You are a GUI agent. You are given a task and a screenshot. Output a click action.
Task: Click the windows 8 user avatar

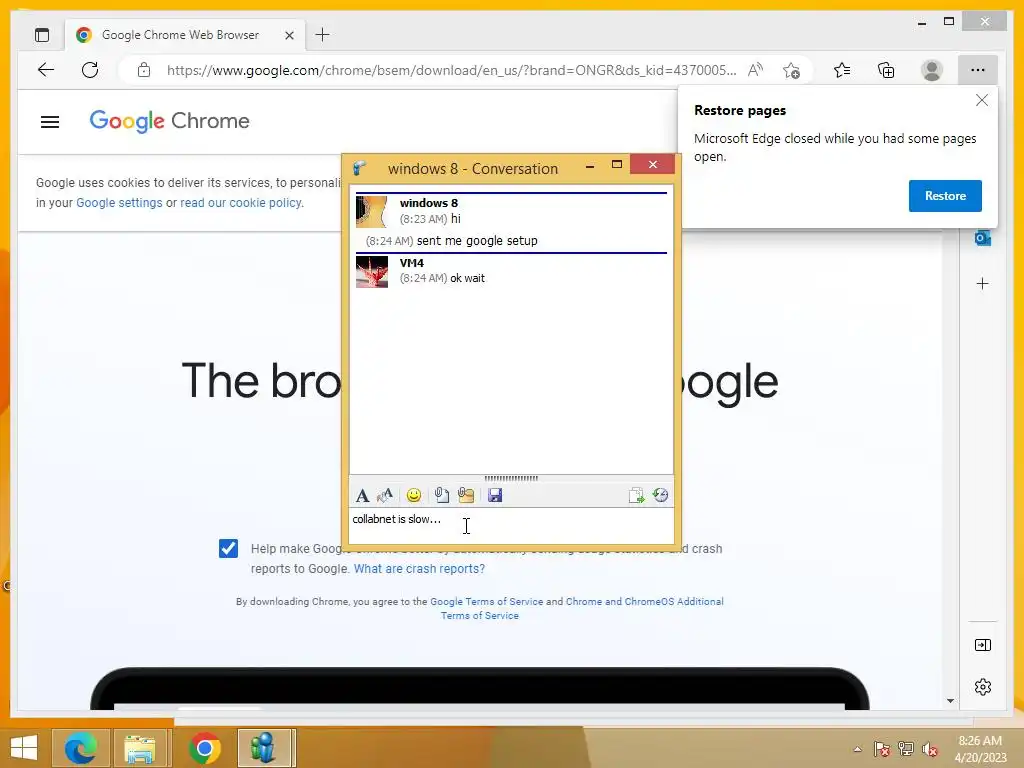point(372,212)
